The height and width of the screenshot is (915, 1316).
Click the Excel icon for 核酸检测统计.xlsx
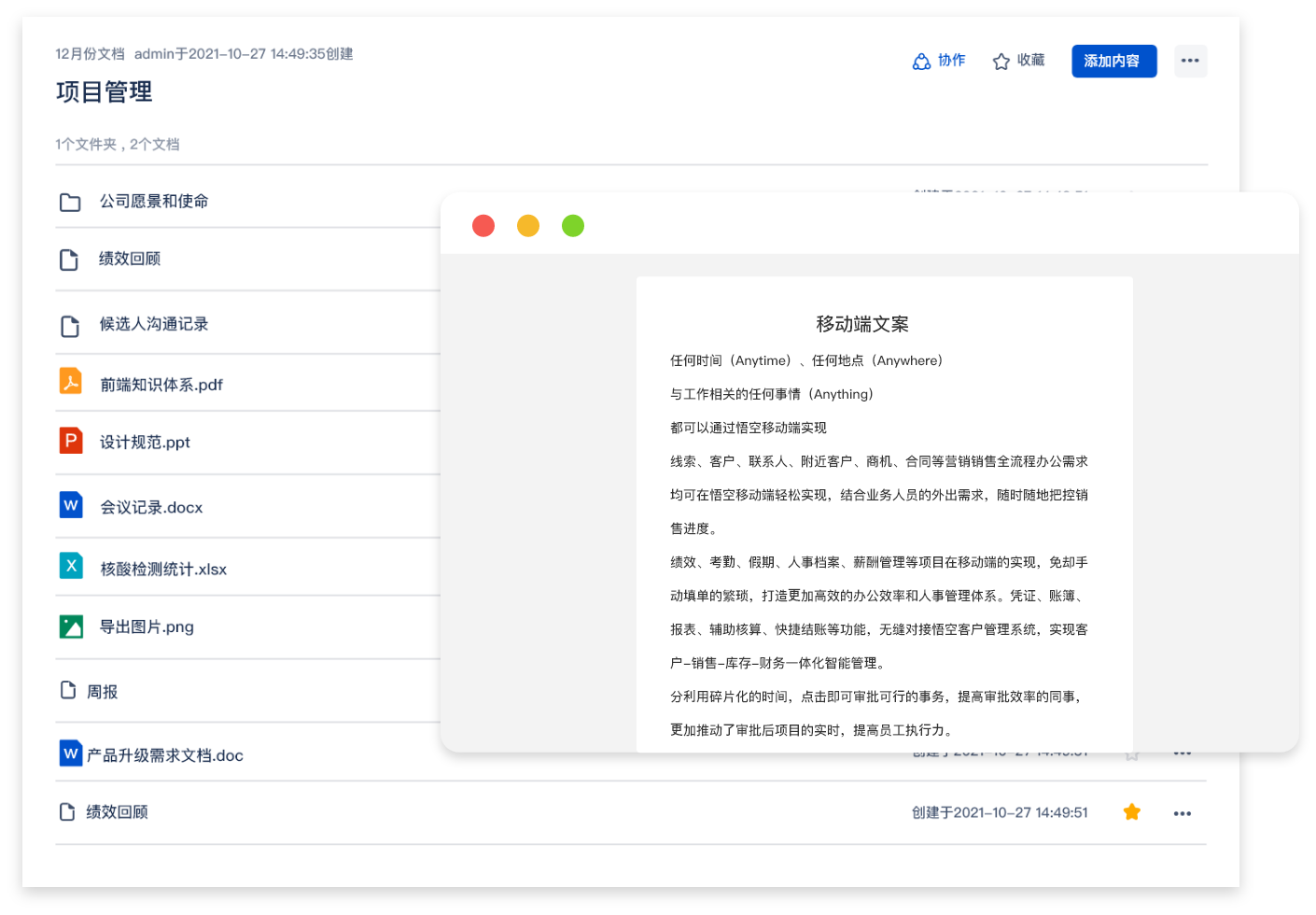tap(71, 567)
